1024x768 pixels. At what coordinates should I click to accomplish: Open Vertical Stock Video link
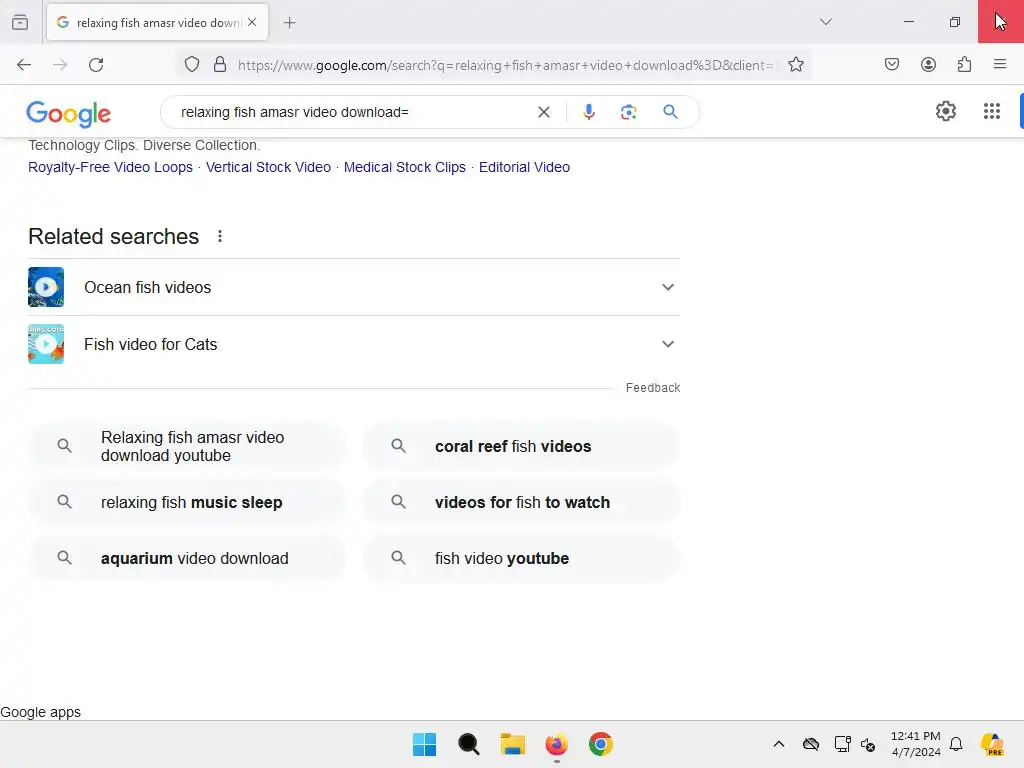point(268,167)
